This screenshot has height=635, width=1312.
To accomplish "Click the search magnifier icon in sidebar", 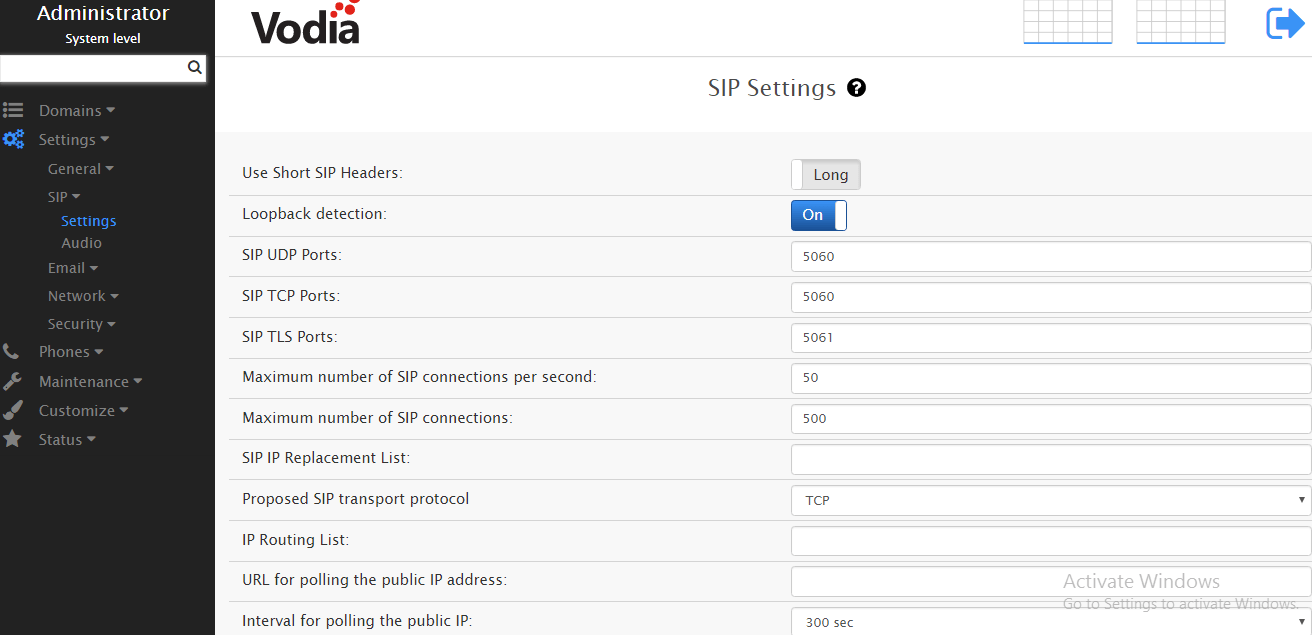I will pos(195,68).
